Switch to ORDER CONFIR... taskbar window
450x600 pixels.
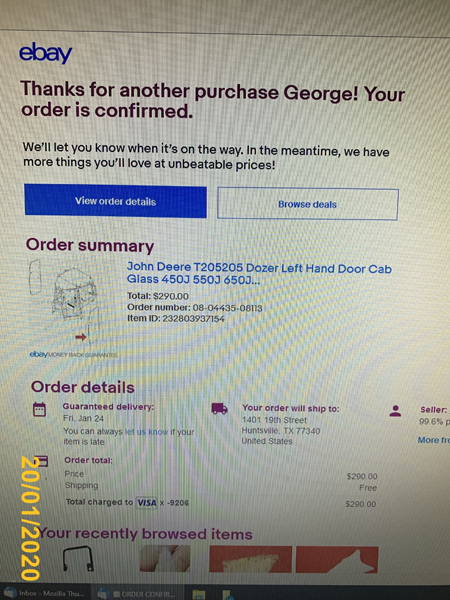point(137,594)
